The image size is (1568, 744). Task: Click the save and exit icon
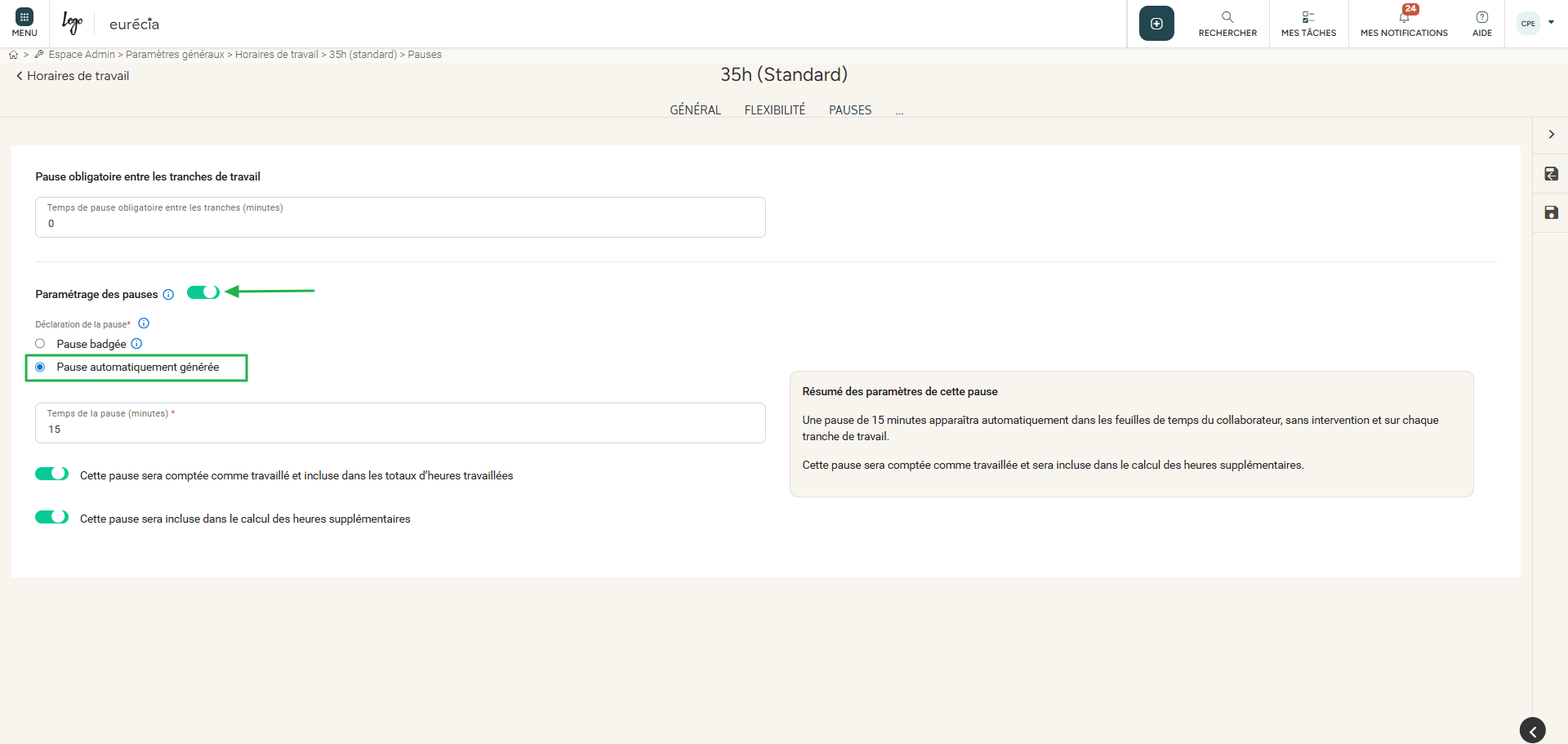click(x=1551, y=174)
